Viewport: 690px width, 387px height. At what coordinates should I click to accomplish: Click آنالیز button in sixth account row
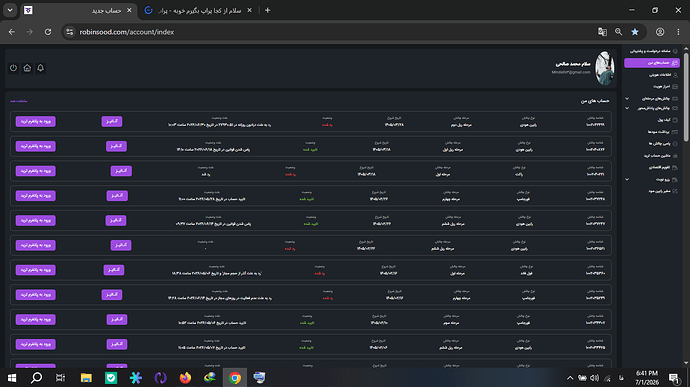point(121,245)
